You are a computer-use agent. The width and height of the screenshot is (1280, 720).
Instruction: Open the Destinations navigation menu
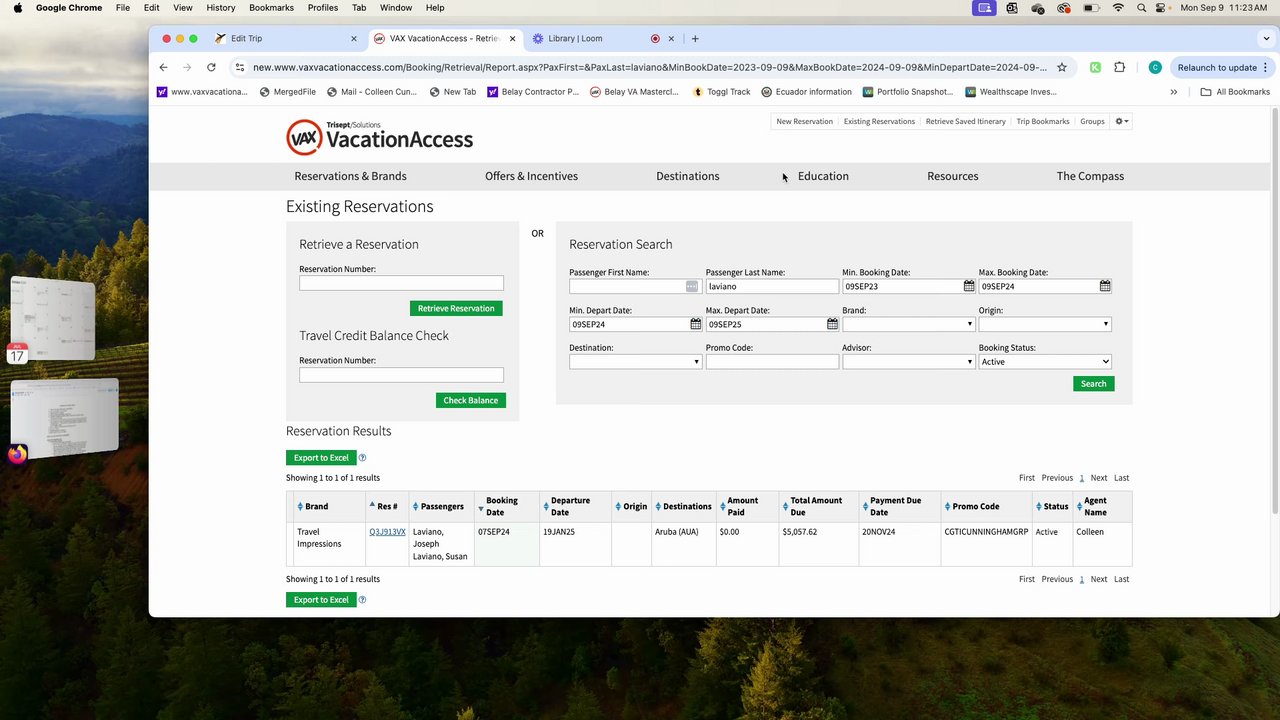click(x=687, y=176)
